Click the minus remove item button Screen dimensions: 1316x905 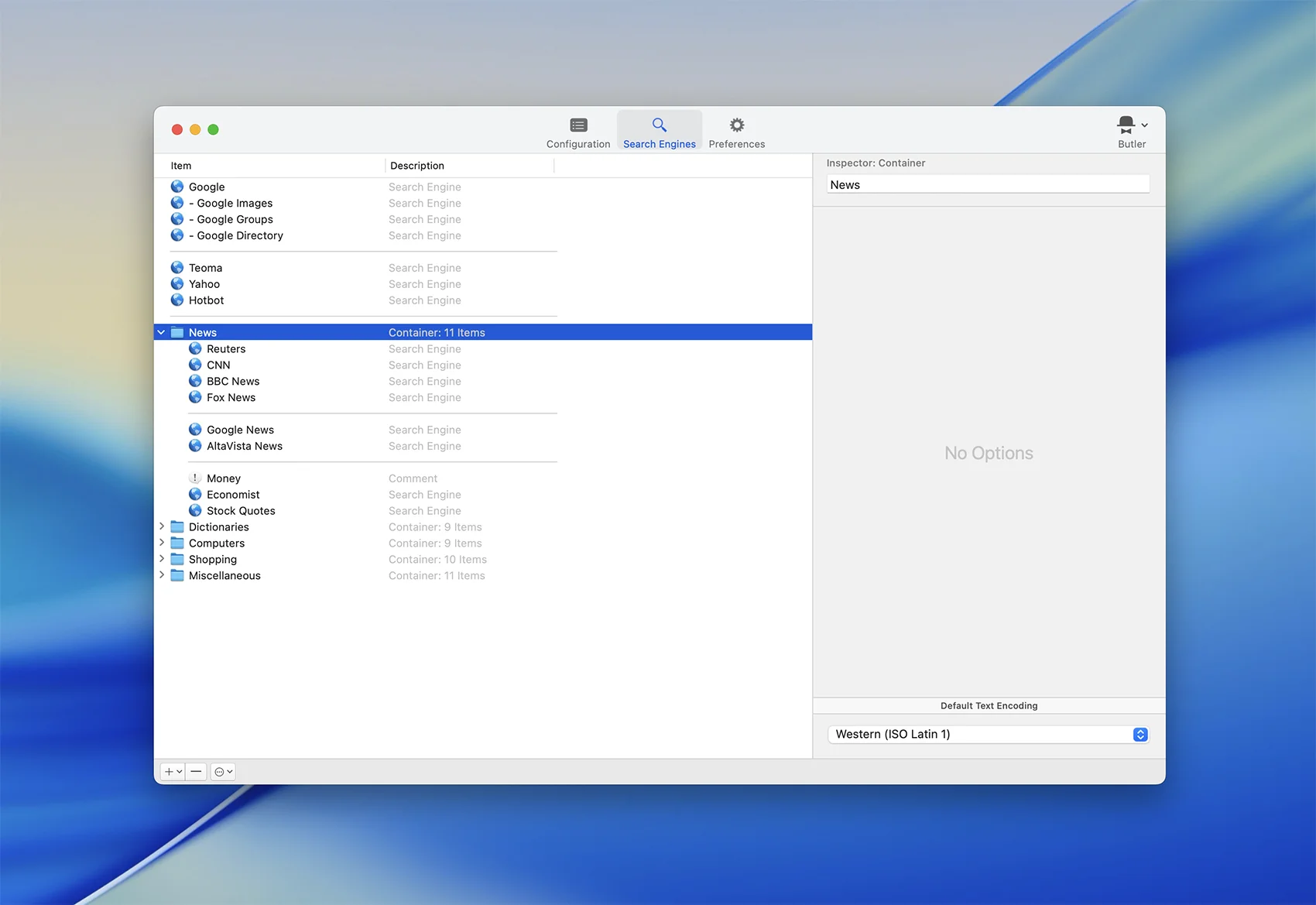[x=197, y=772]
